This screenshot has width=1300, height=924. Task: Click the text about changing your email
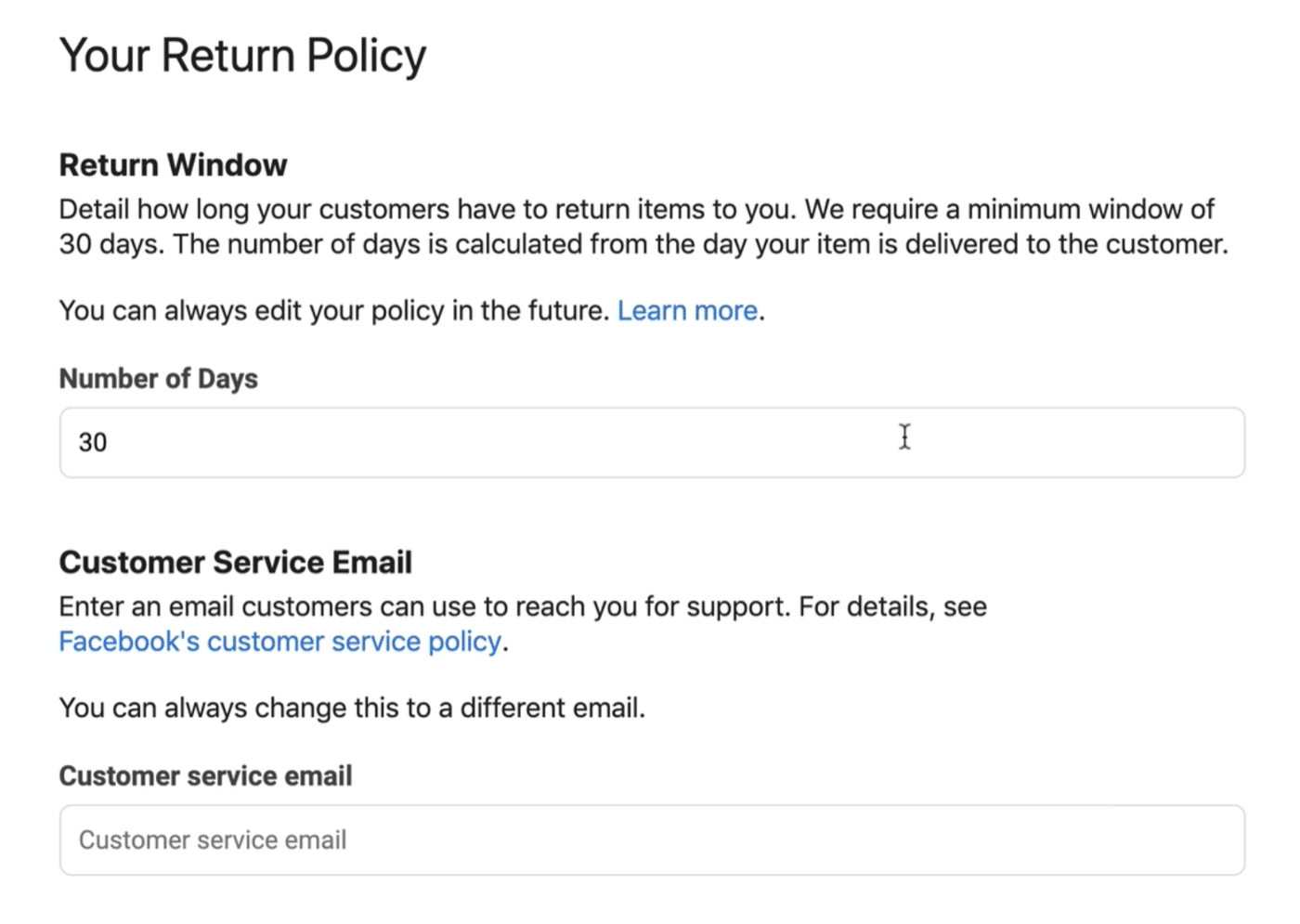pyautogui.click(x=353, y=707)
